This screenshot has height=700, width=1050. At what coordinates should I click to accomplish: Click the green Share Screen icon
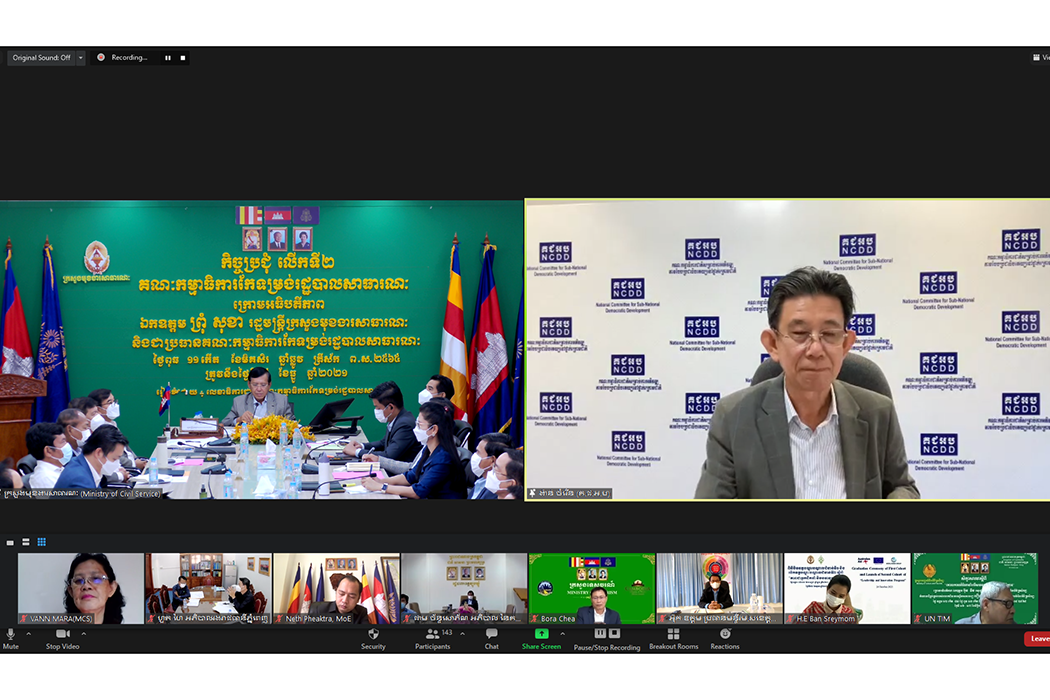coord(541,634)
